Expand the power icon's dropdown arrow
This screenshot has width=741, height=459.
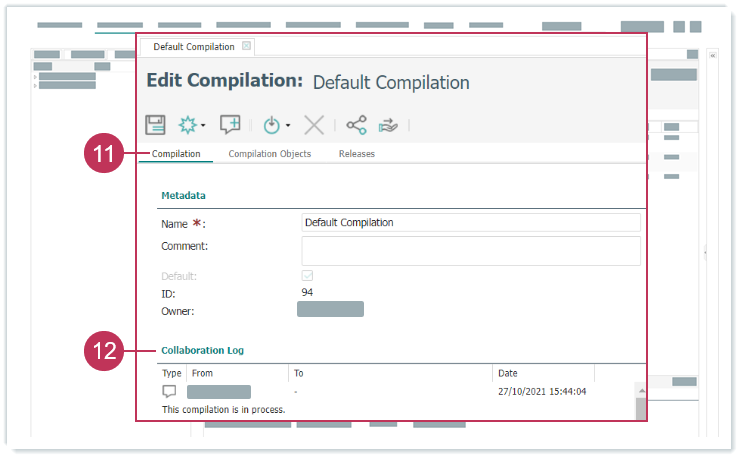coord(288,126)
